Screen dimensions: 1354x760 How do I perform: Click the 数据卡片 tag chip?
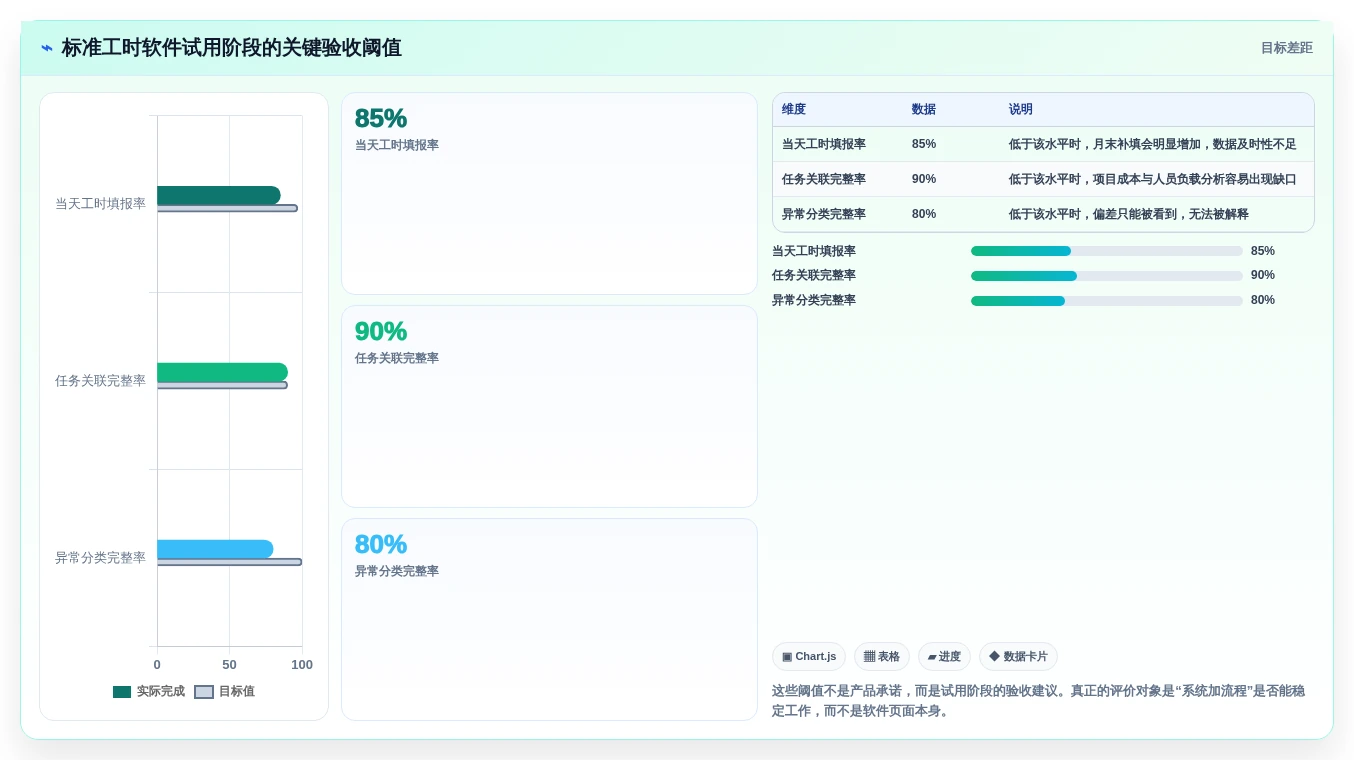(1018, 657)
